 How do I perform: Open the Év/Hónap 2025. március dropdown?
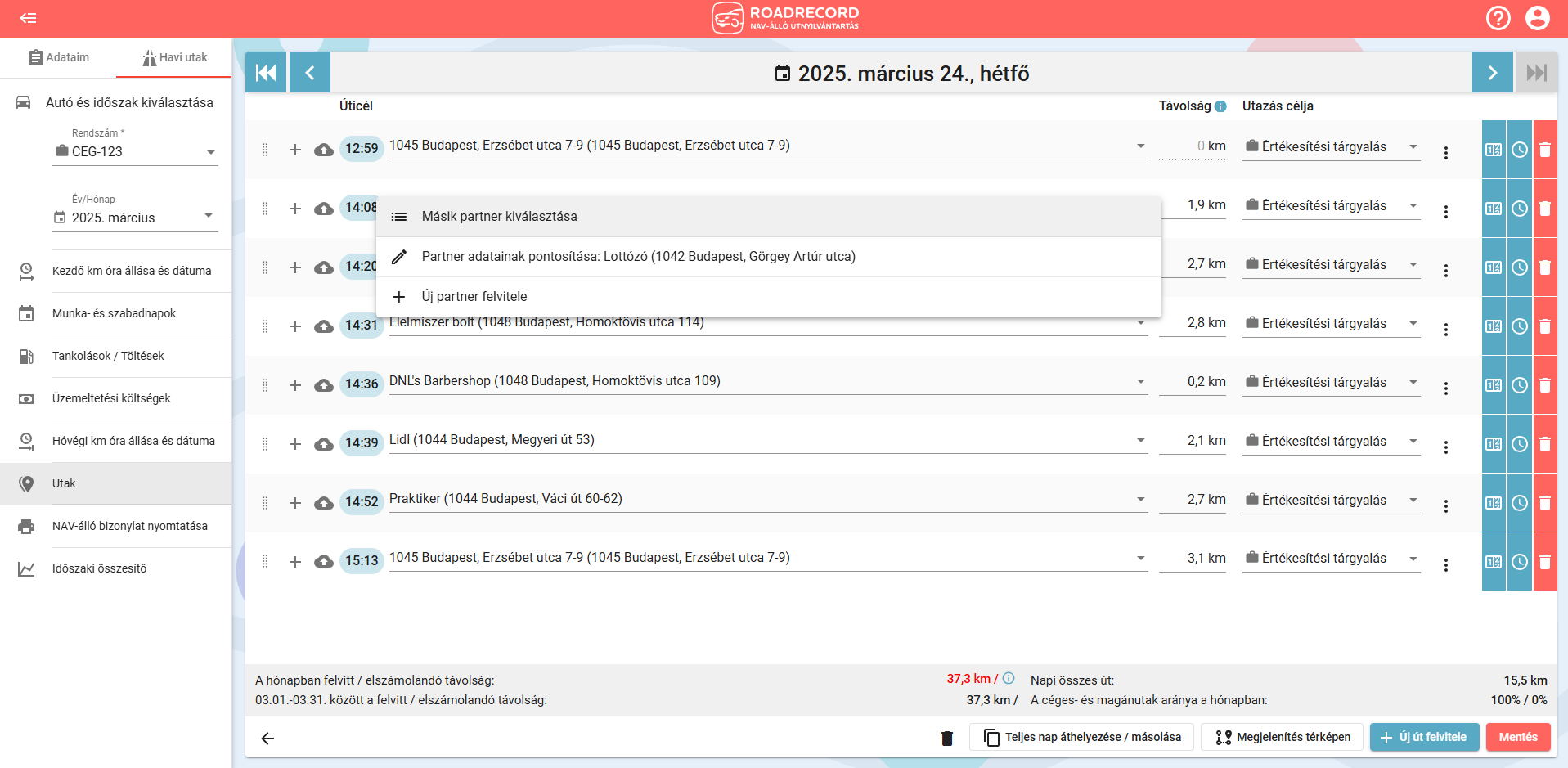pos(209,216)
